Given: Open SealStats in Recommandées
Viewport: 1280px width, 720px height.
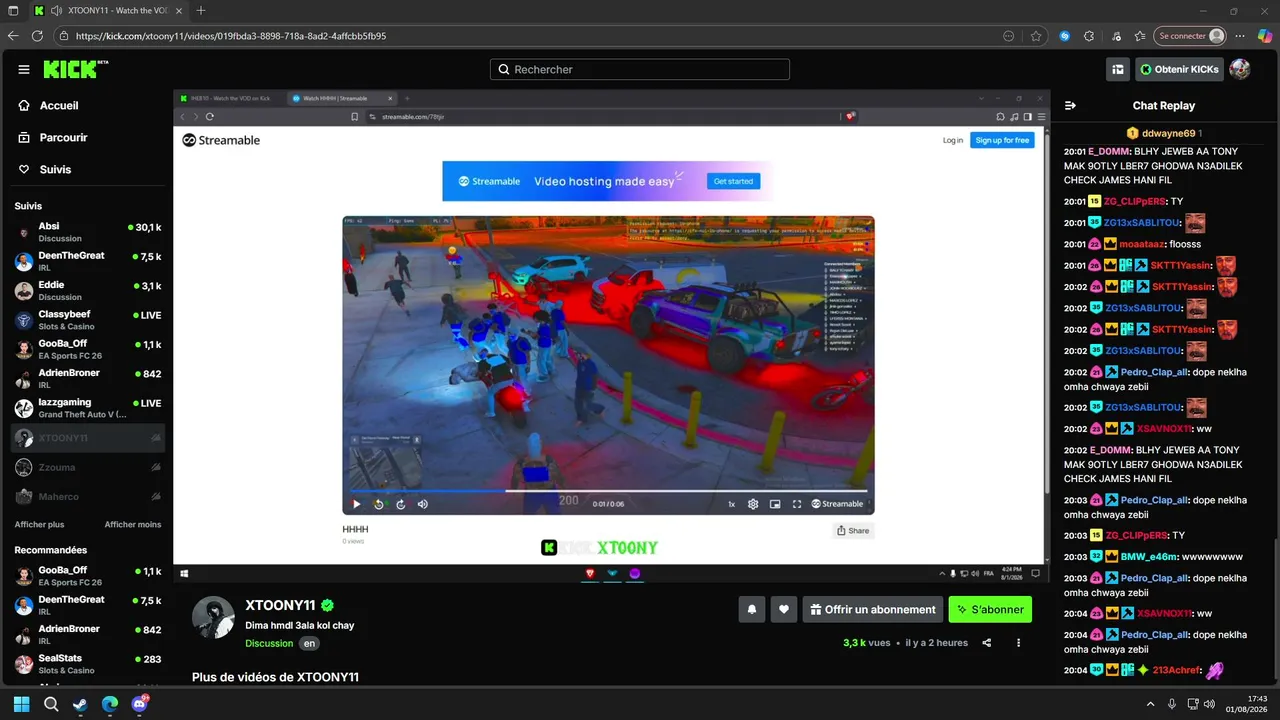Looking at the screenshot, I should (88, 664).
